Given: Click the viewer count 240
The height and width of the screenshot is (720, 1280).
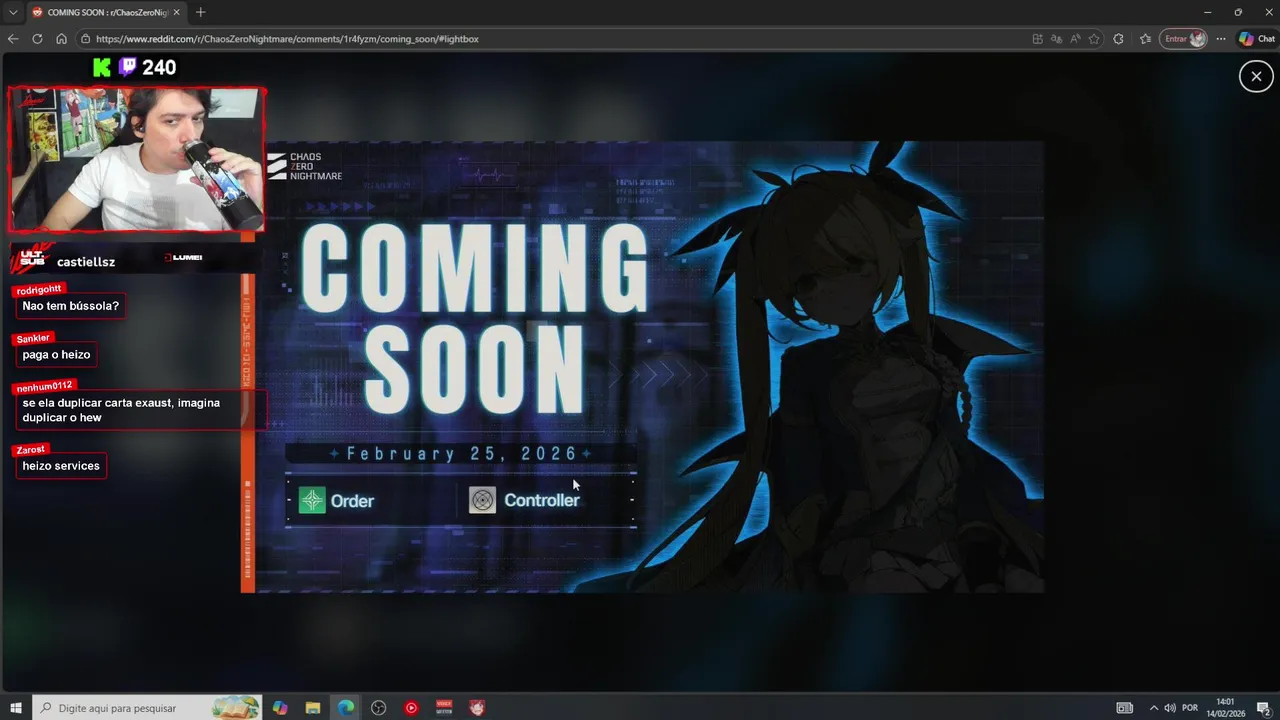Looking at the screenshot, I should pos(159,67).
